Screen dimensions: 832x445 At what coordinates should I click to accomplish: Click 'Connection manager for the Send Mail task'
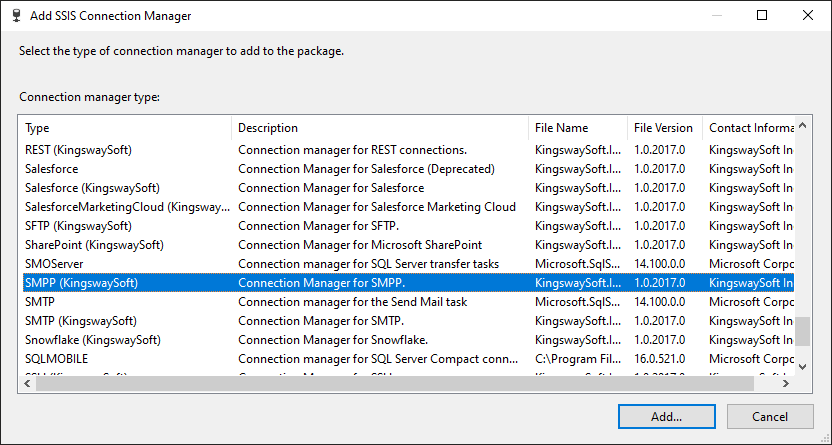pos(352,302)
